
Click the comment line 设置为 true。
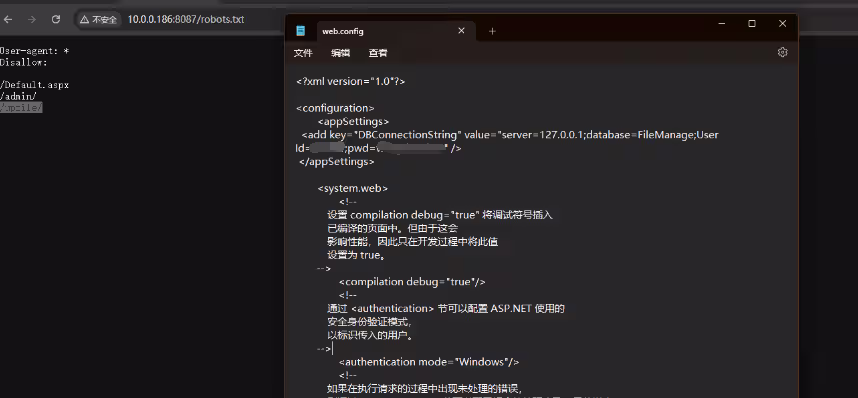(x=358, y=255)
